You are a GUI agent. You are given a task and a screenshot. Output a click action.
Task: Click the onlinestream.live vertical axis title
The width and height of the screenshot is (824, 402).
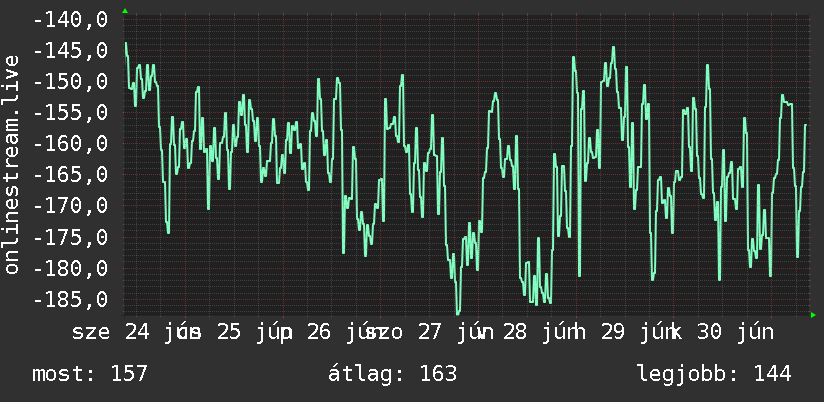tap(12, 164)
